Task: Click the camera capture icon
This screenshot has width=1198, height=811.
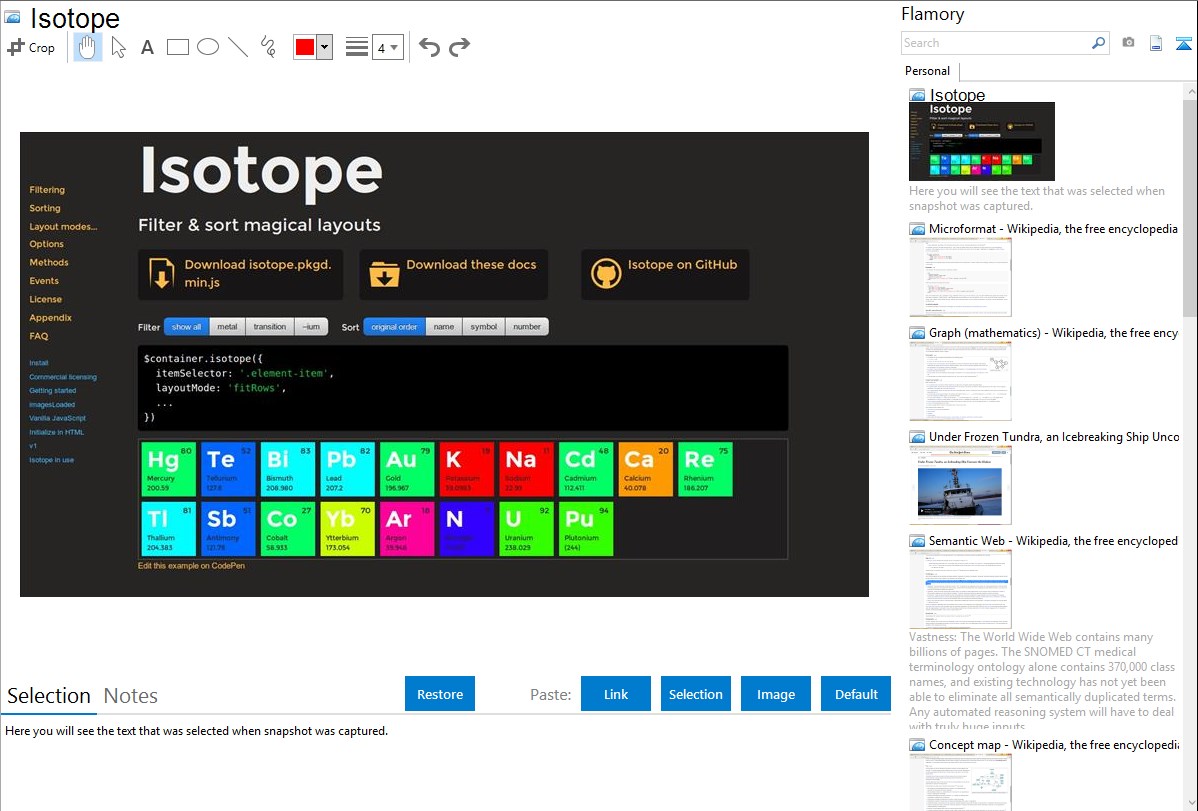Action: [1128, 43]
